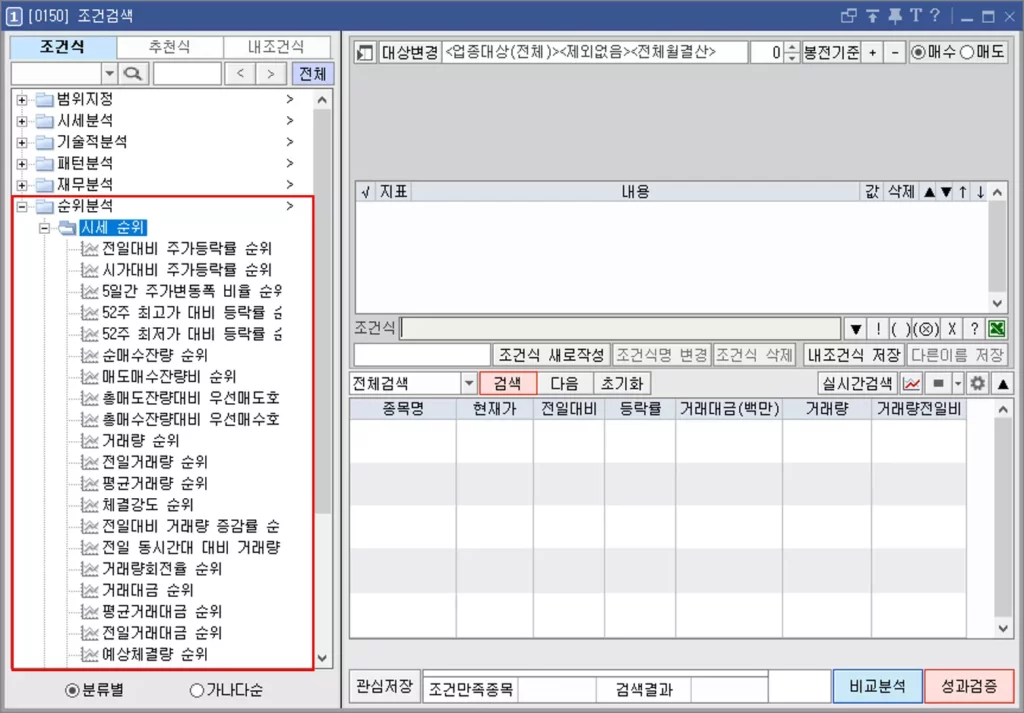This screenshot has width=1024, height=713.
Task: Click the 성과검증 button
Action: click(x=970, y=686)
